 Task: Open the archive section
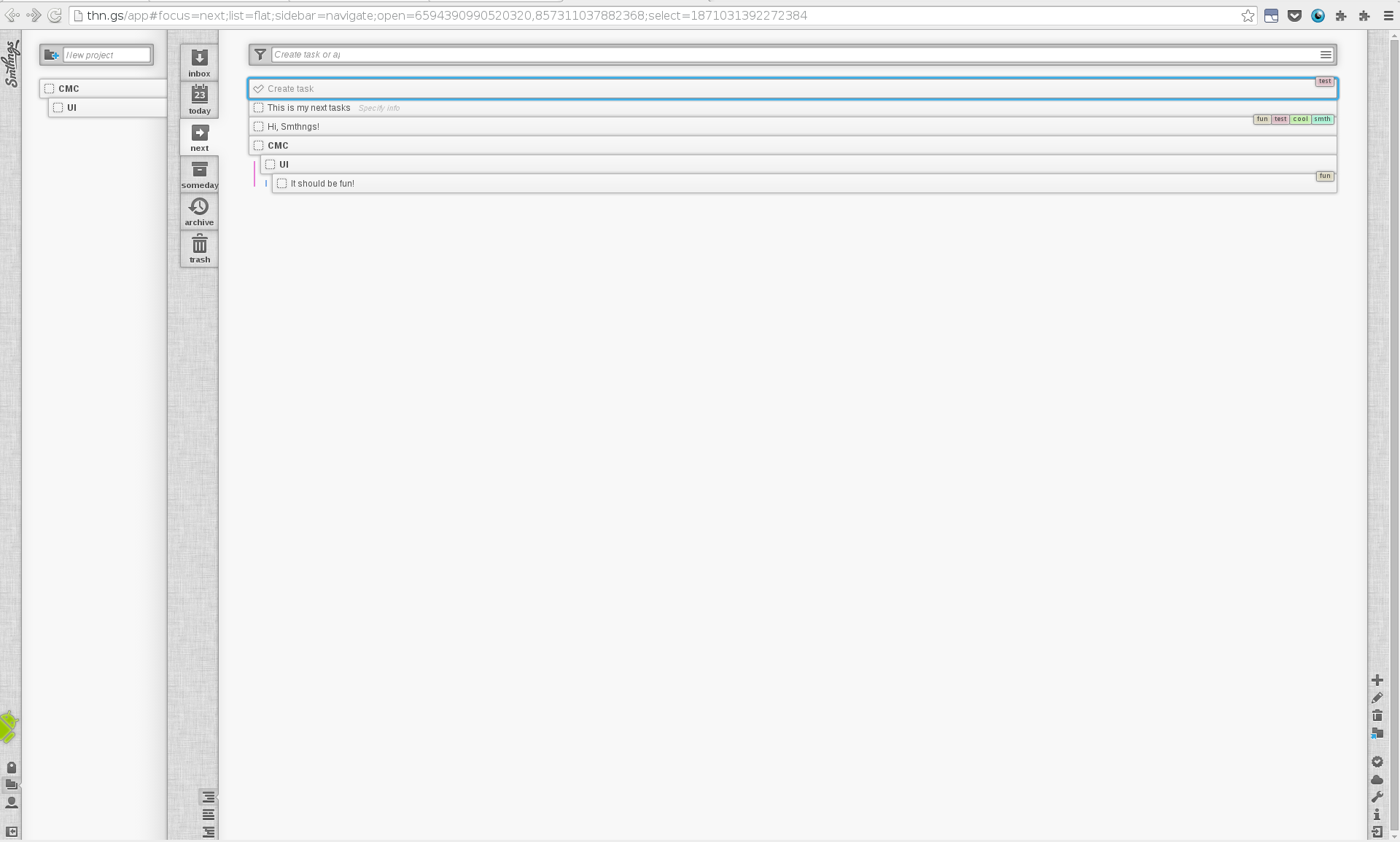[x=199, y=211]
